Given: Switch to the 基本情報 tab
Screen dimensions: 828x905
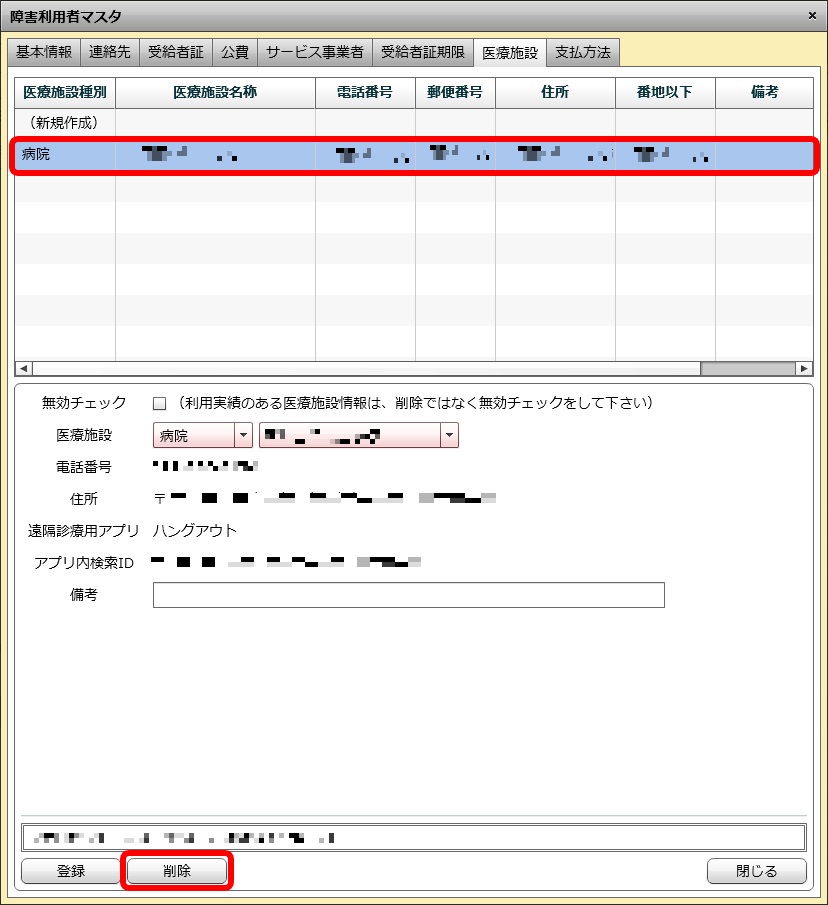Looking at the screenshot, I should pyautogui.click(x=44, y=52).
